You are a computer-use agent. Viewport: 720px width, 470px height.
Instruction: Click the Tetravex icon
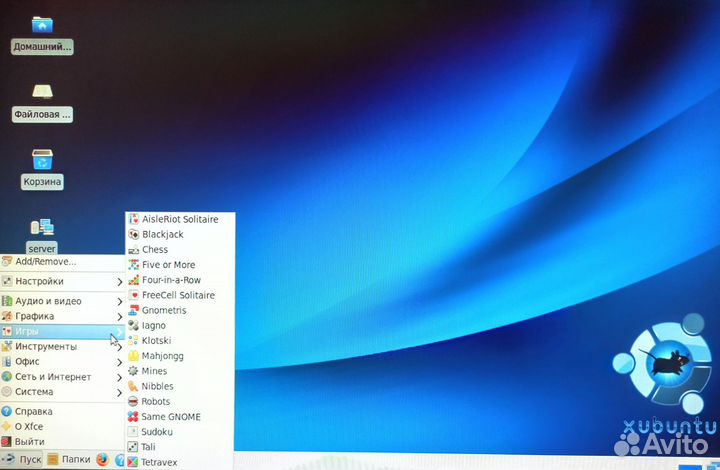point(133,462)
